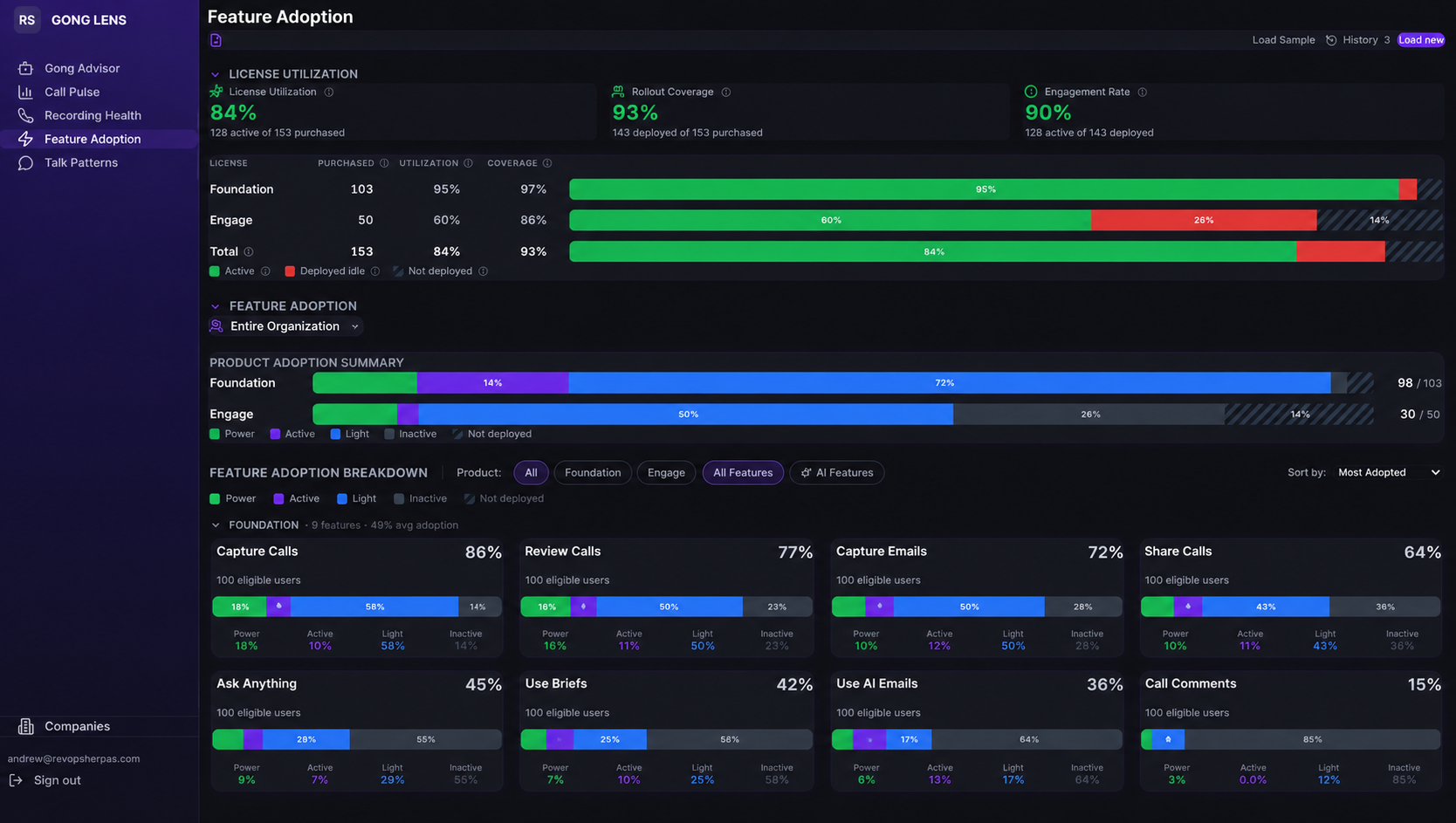Click info icon beside Engagement Rate
1456x823 pixels.
pyautogui.click(x=1143, y=92)
